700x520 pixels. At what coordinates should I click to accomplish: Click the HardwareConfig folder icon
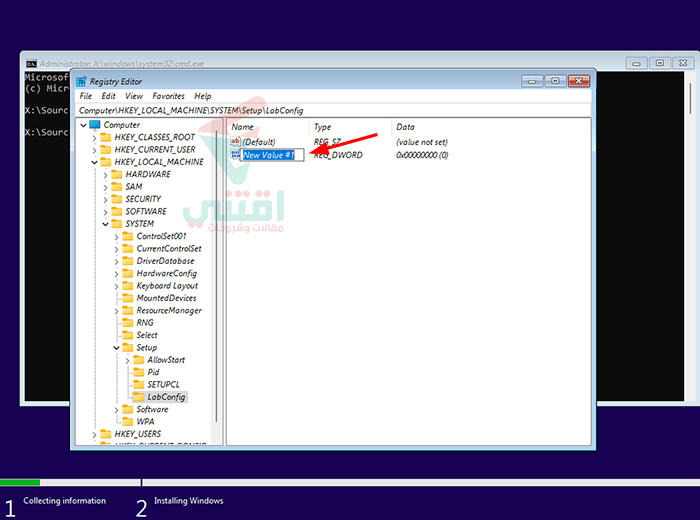(x=128, y=273)
